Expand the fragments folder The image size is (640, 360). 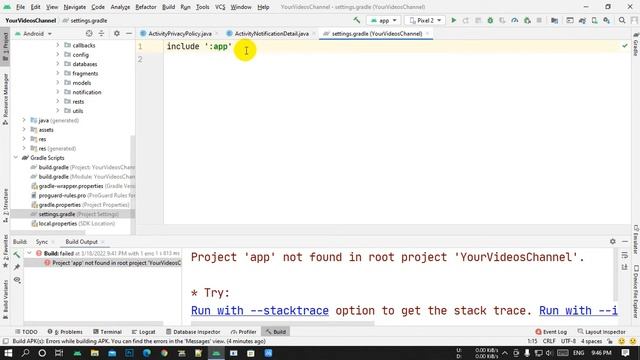58,73
